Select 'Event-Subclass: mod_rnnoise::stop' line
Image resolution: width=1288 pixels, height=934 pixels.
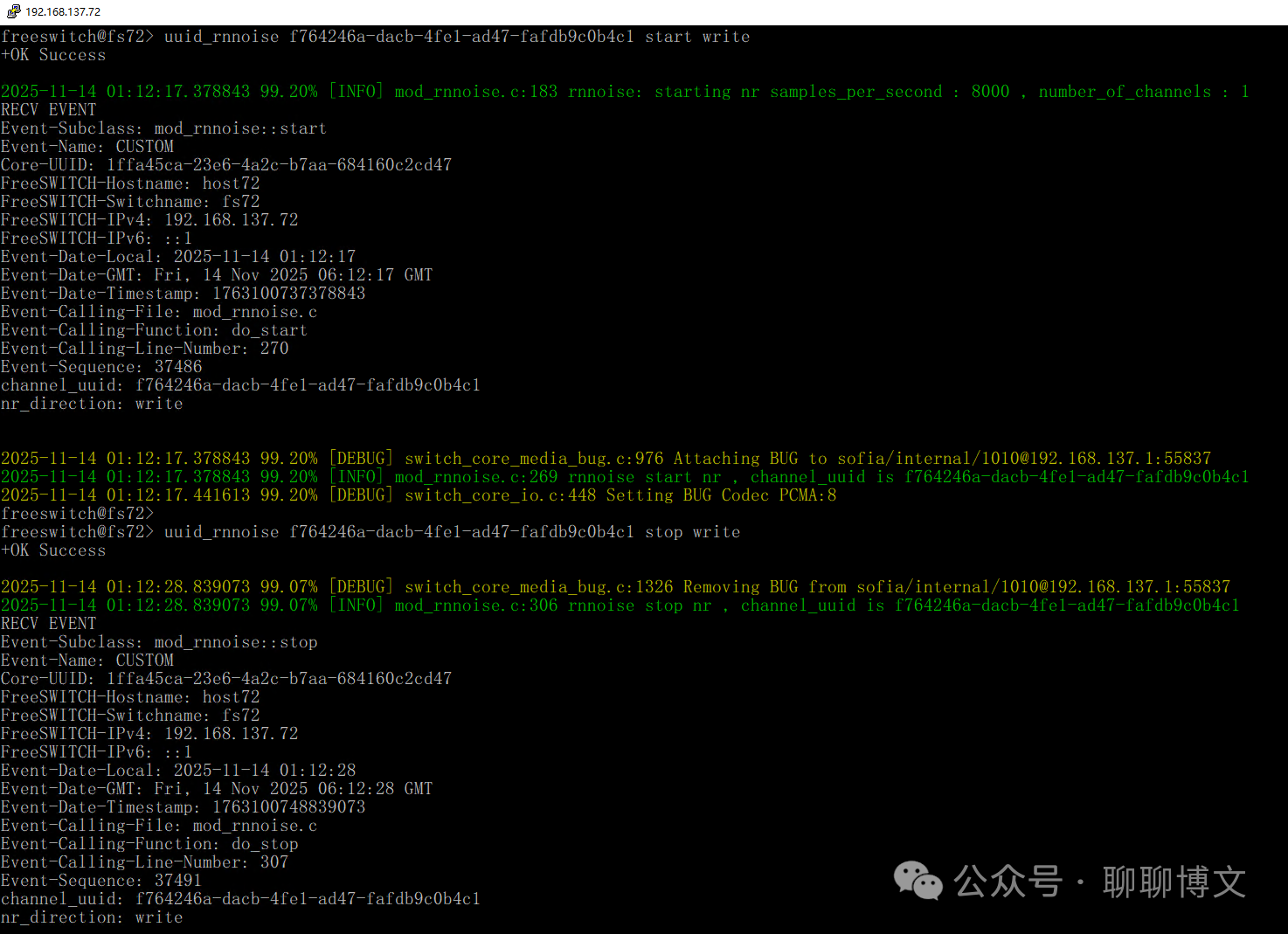159,642
